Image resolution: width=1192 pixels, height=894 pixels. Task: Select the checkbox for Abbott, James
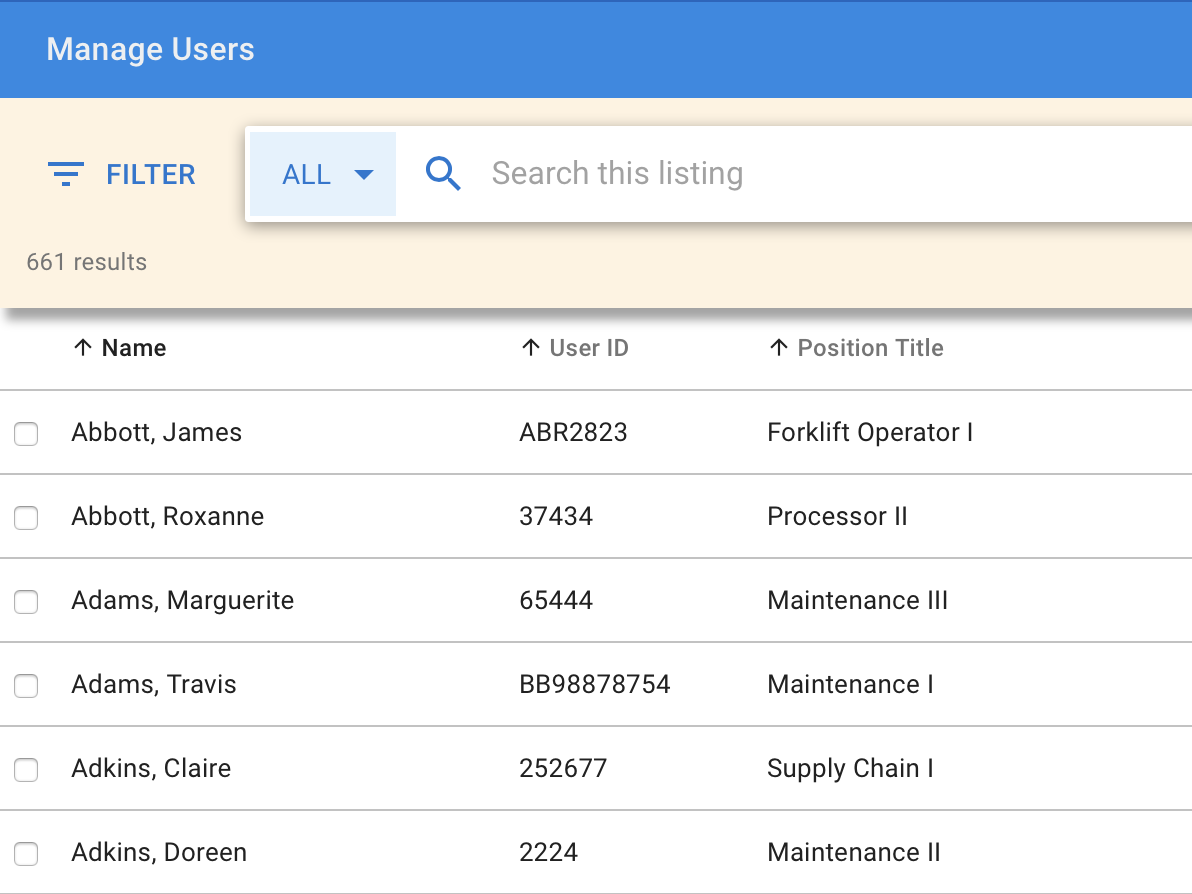pos(26,433)
